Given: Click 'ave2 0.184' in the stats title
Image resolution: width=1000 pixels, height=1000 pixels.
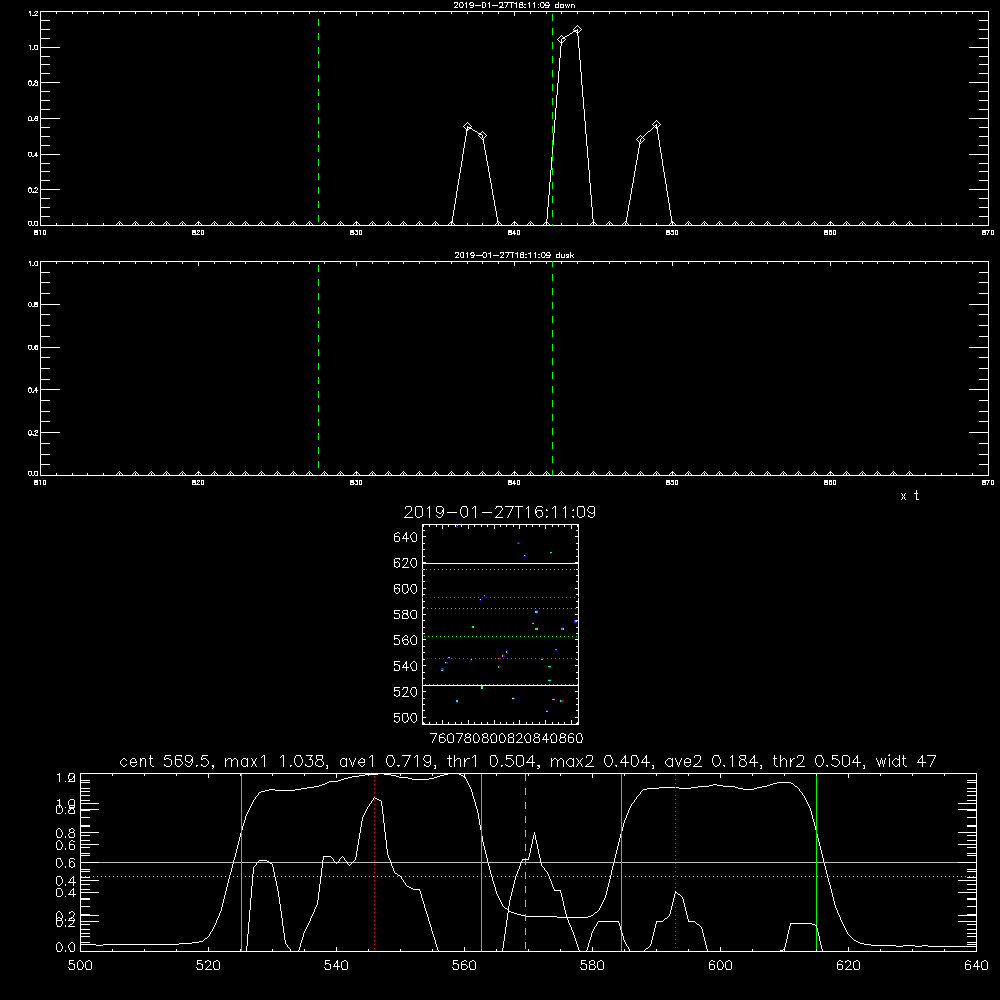Looking at the screenshot, I should 712,761.
